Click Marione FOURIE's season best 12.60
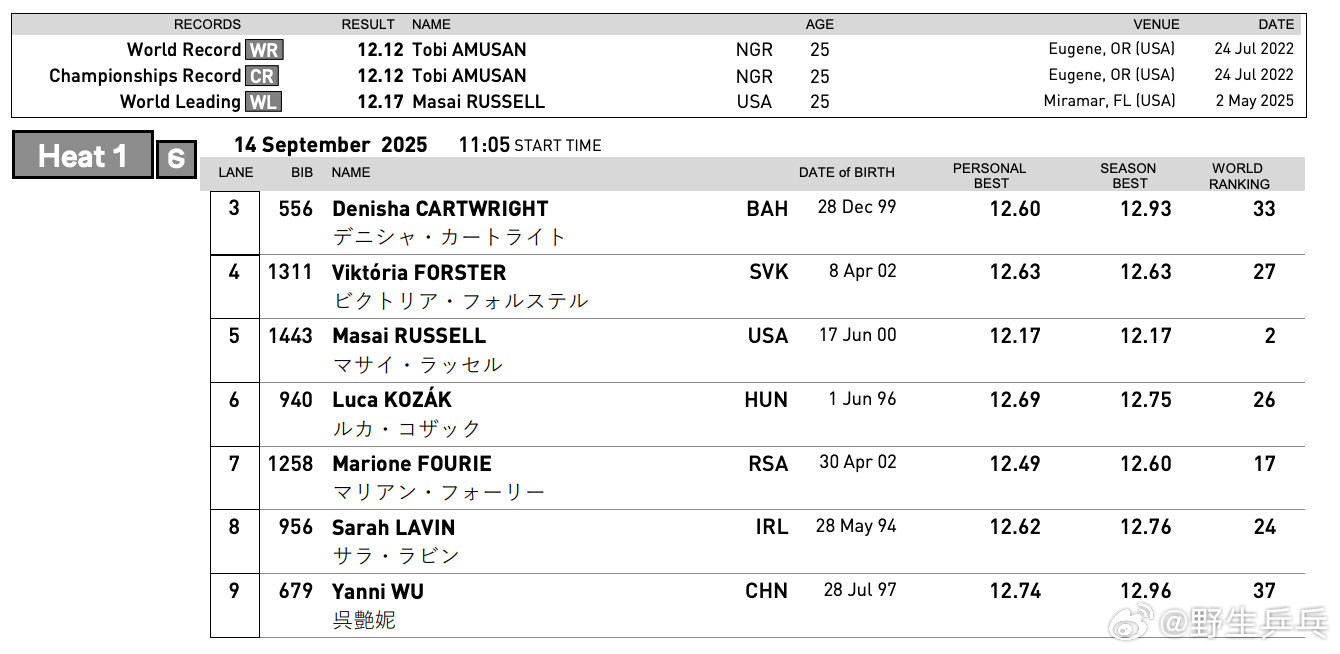1340x654 pixels. click(x=1145, y=464)
